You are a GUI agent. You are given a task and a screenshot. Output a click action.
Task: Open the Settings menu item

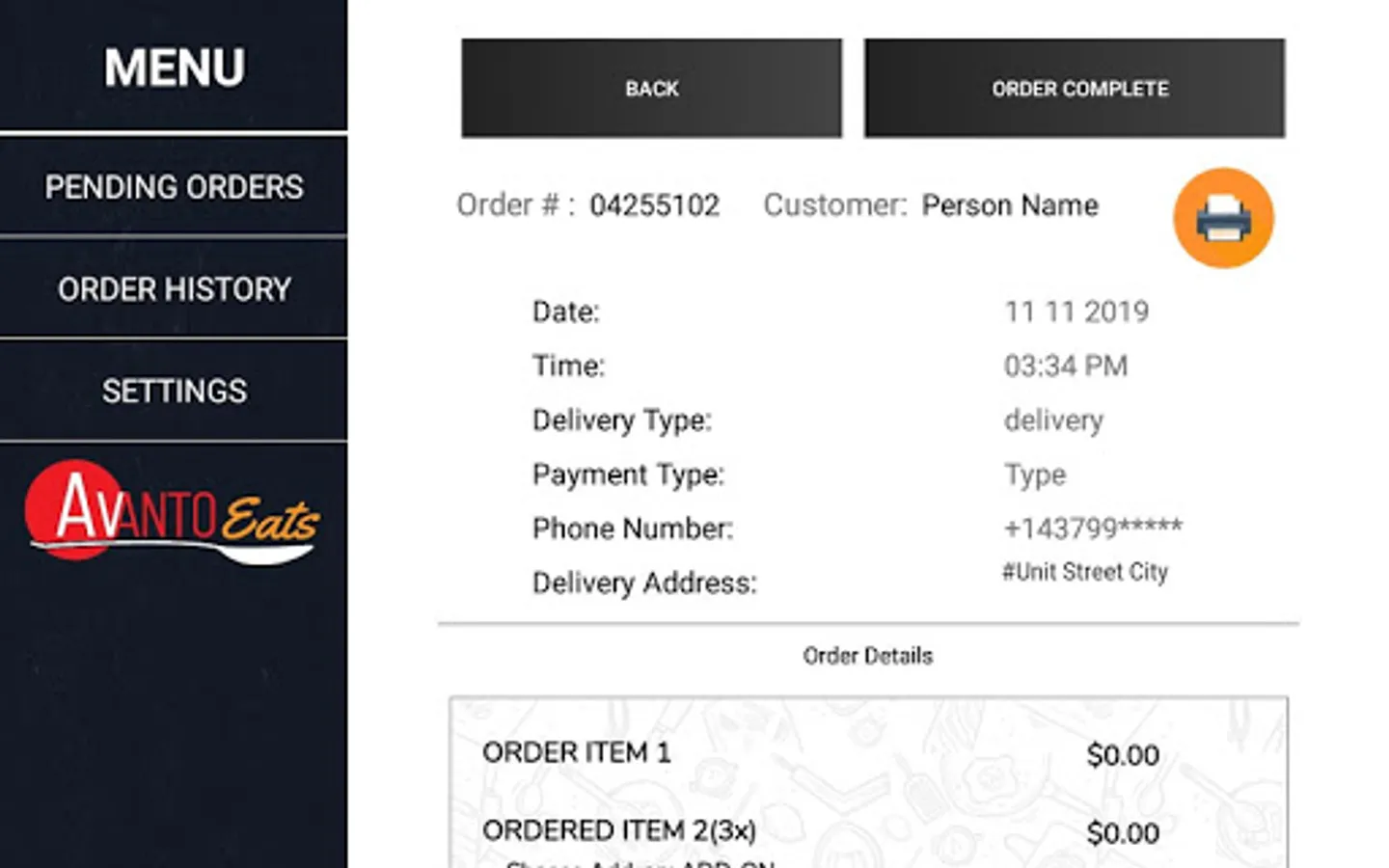click(174, 392)
